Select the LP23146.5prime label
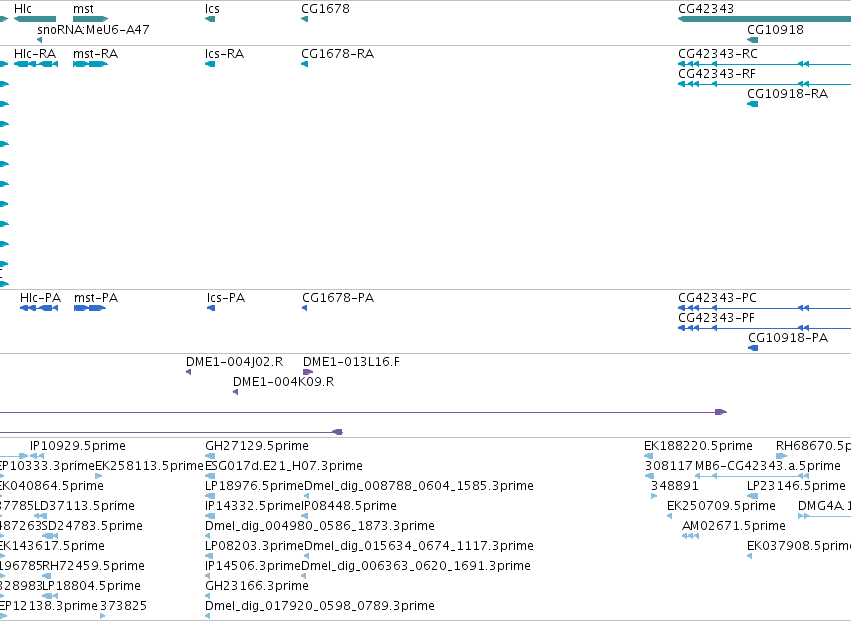Viewport: 851px width, 621px height. 796,486
